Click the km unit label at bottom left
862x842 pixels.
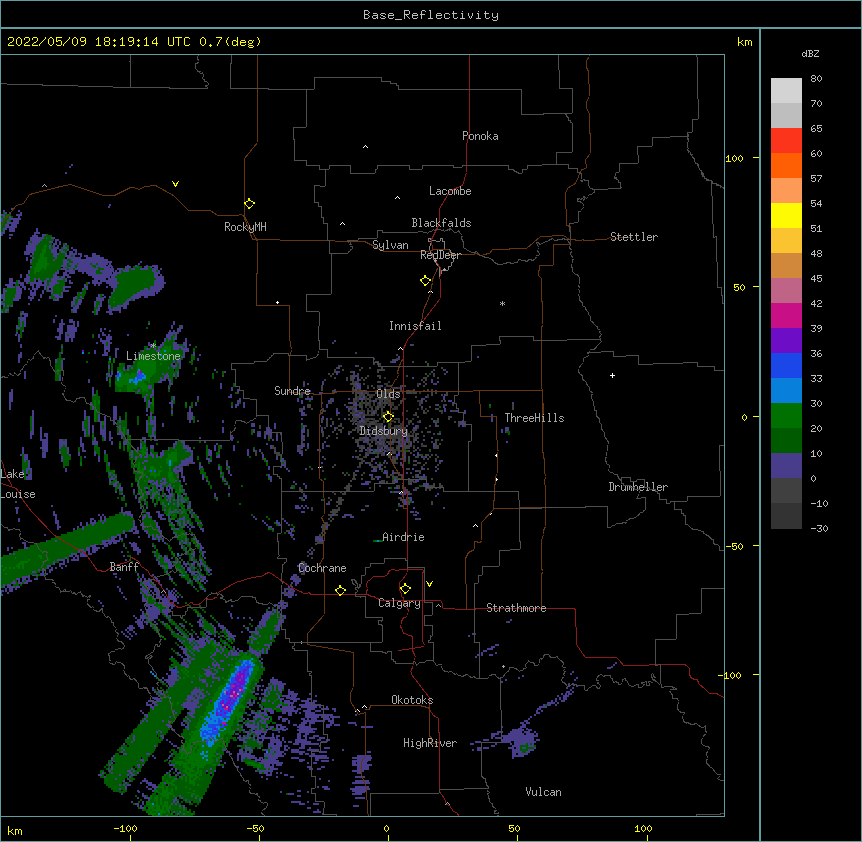[x=15, y=830]
